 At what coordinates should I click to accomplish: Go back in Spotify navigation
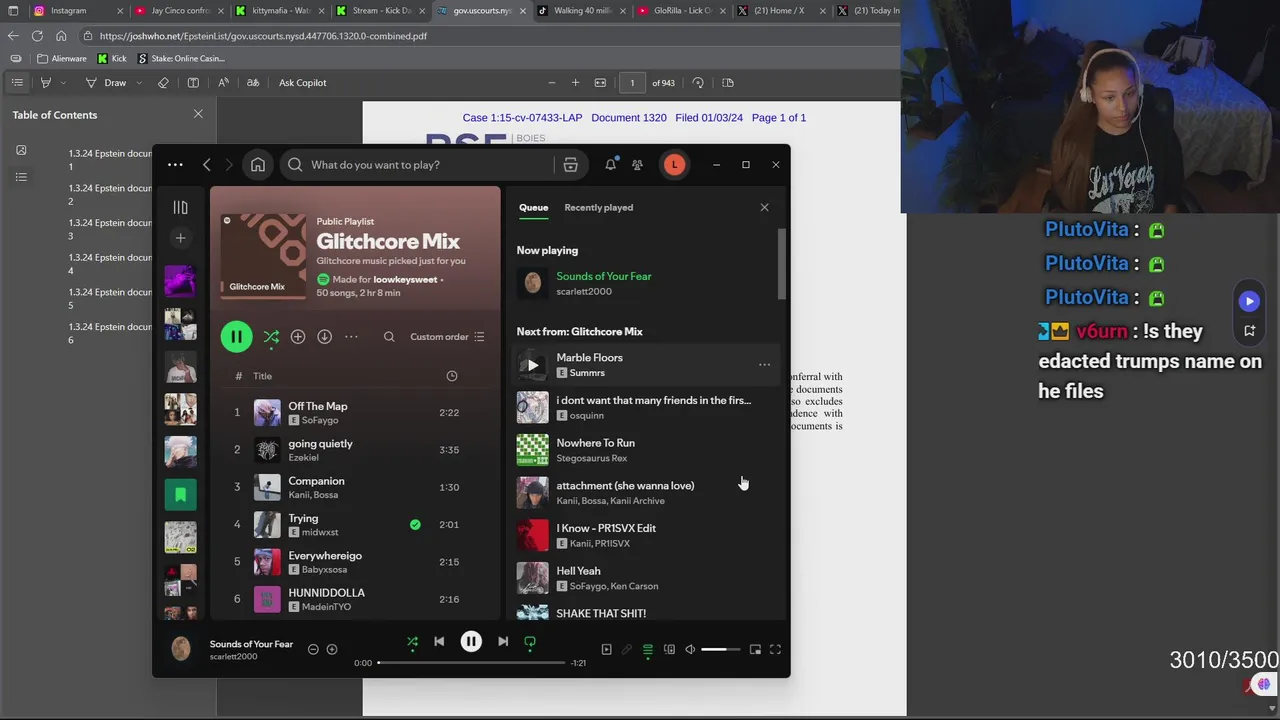click(x=207, y=165)
